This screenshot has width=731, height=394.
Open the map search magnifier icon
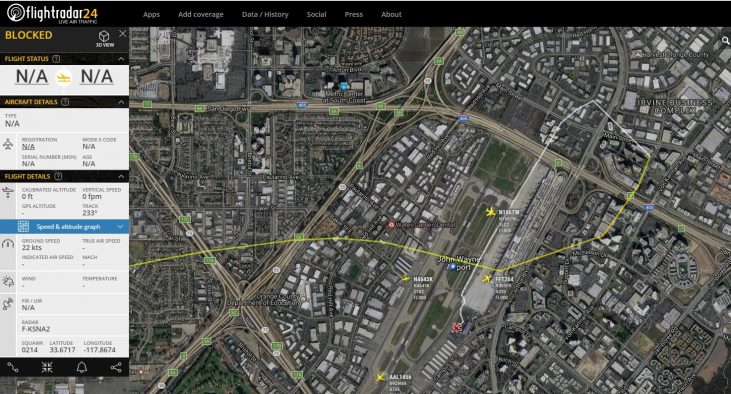point(725,41)
